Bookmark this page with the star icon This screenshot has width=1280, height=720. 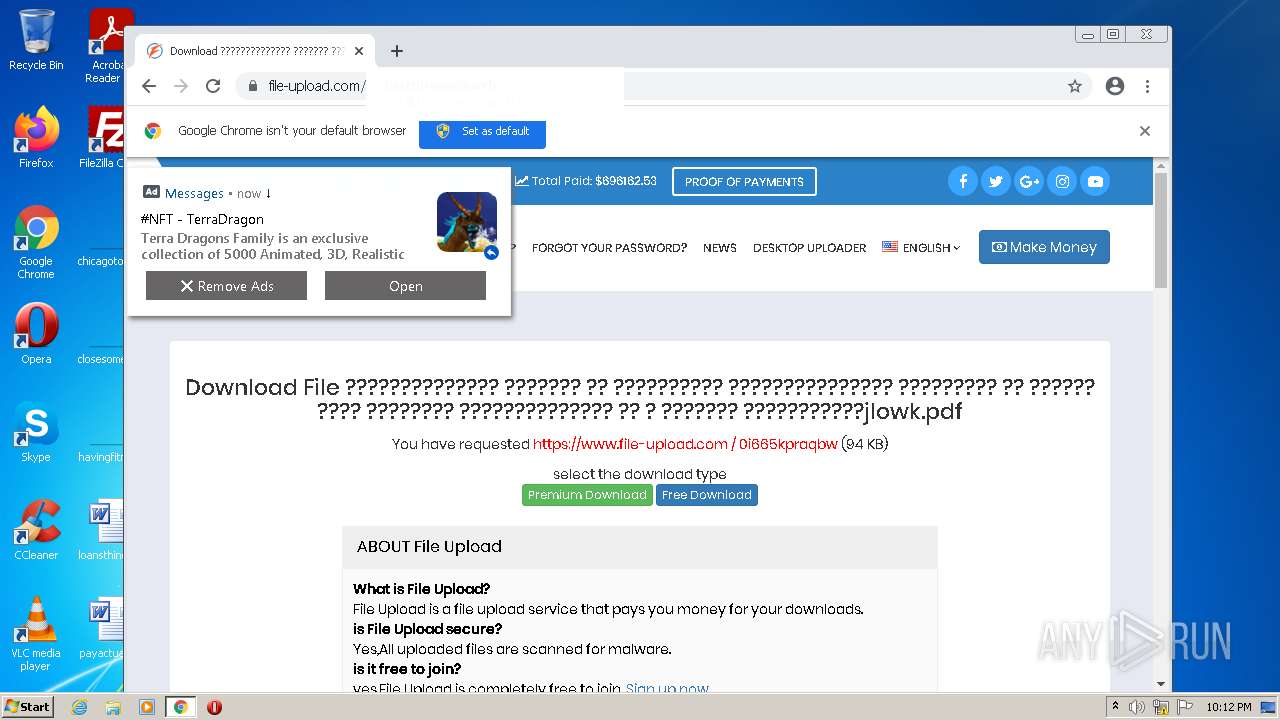point(1075,86)
